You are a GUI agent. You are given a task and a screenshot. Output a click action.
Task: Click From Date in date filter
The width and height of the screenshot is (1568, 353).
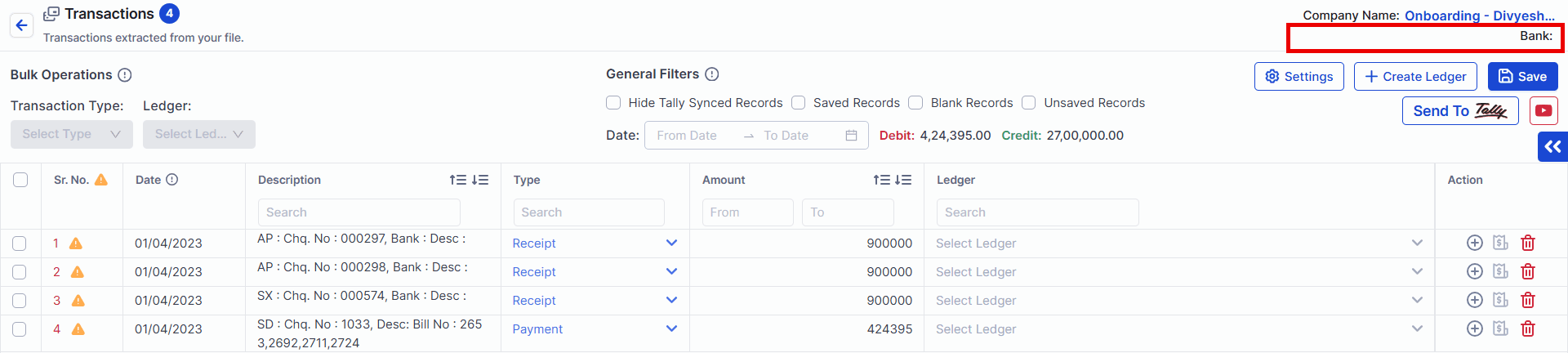[x=688, y=136]
